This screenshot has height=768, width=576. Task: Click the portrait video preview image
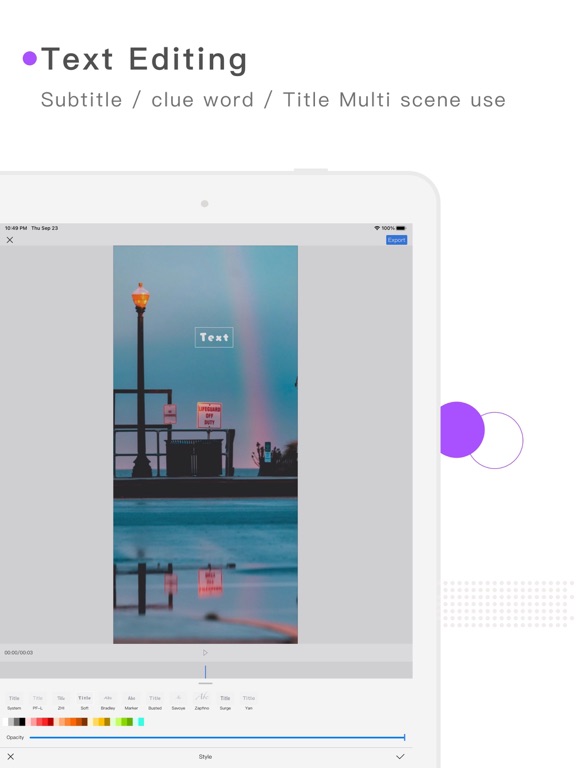tap(205, 444)
